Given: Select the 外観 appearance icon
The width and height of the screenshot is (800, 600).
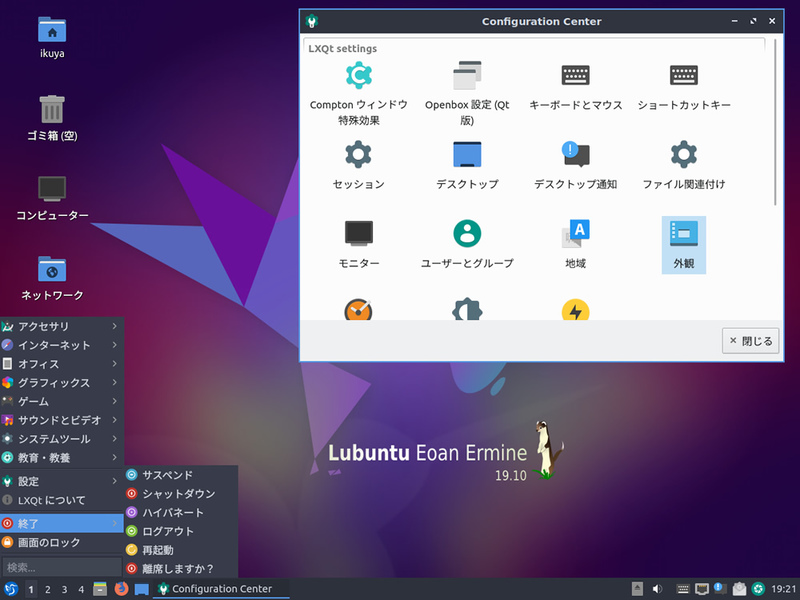Looking at the screenshot, I should click(684, 233).
